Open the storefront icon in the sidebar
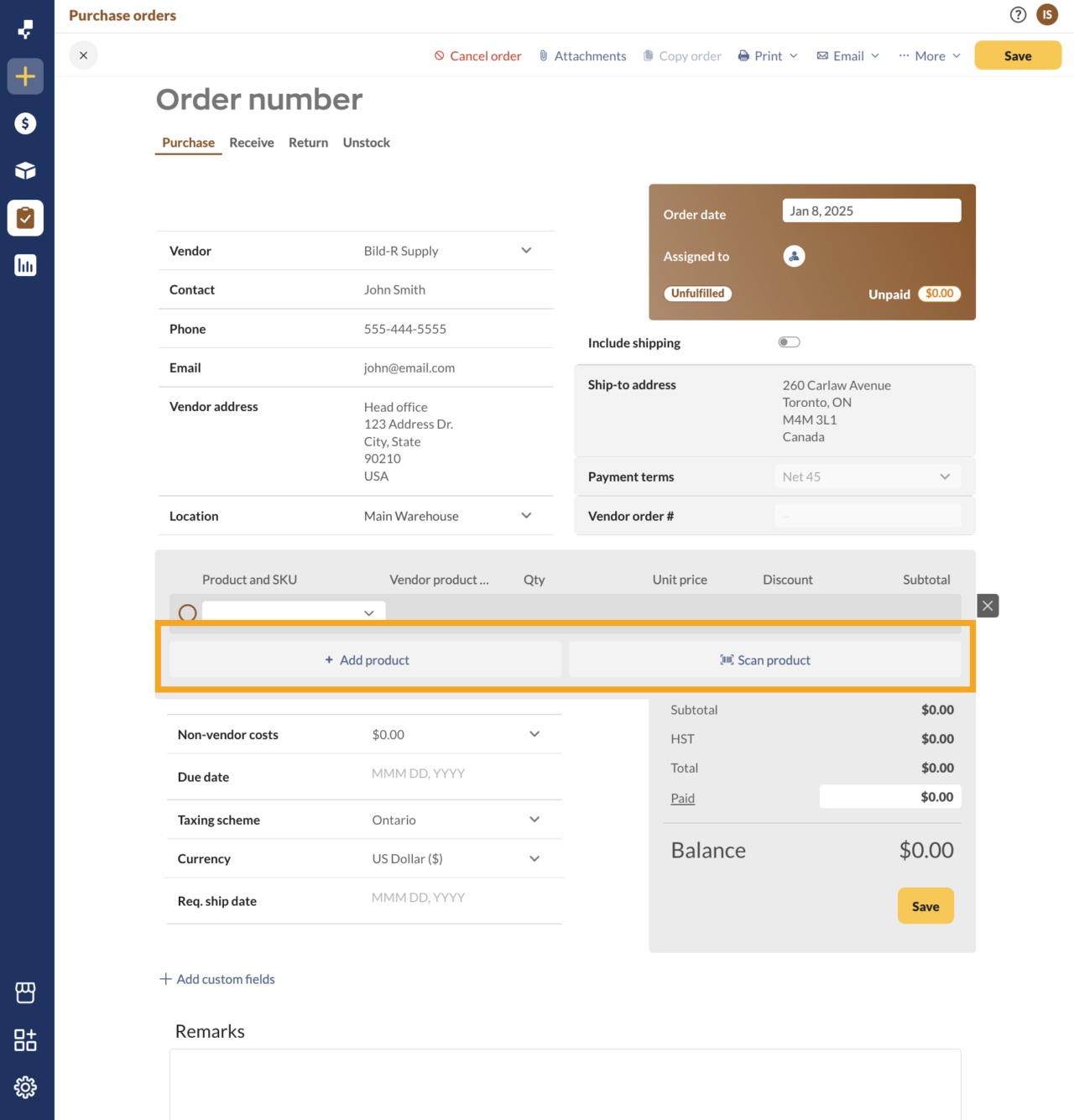This screenshot has height=1120, width=1074. point(25,992)
